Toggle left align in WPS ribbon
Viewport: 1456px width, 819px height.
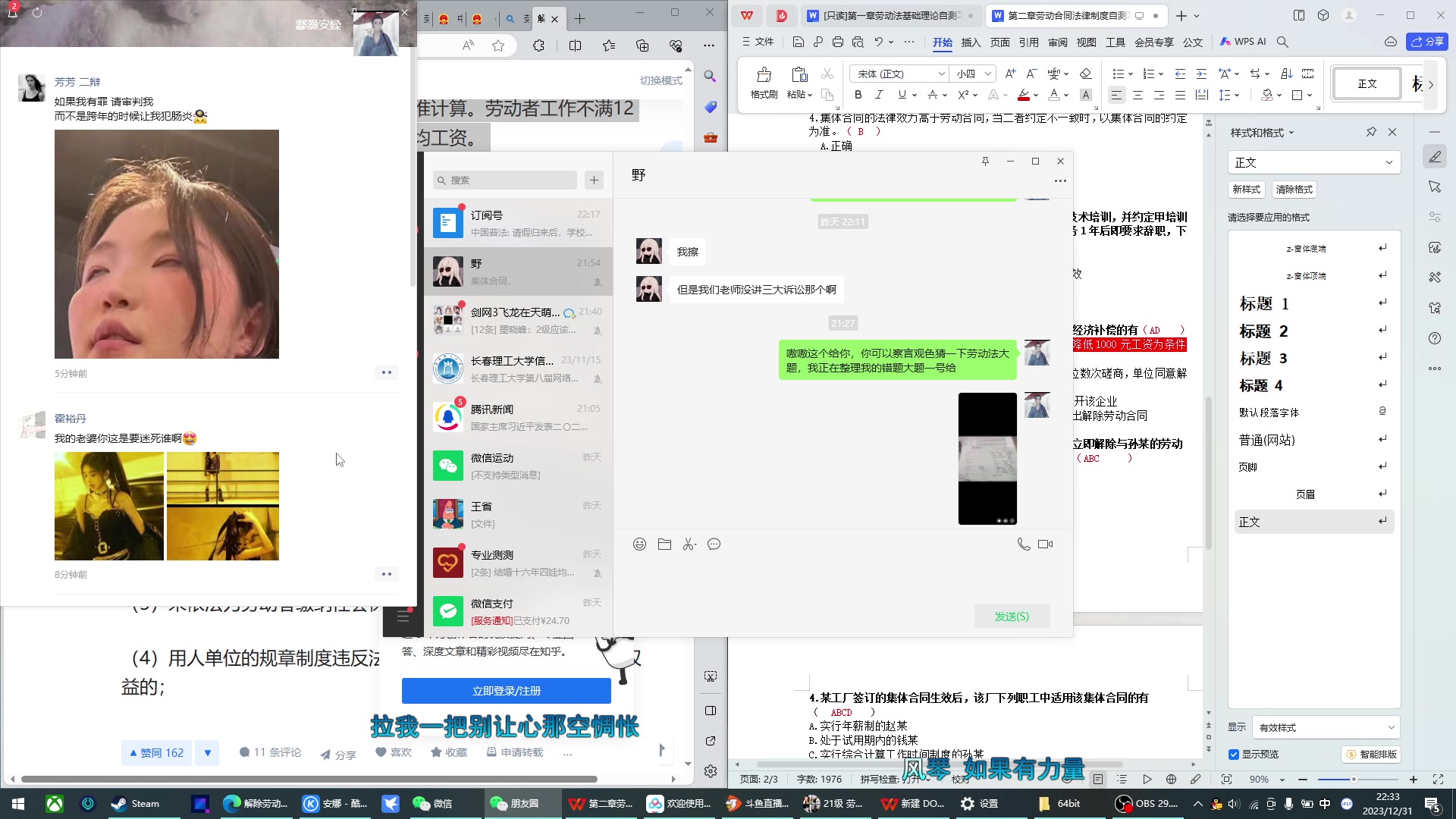click(x=1116, y=95)
